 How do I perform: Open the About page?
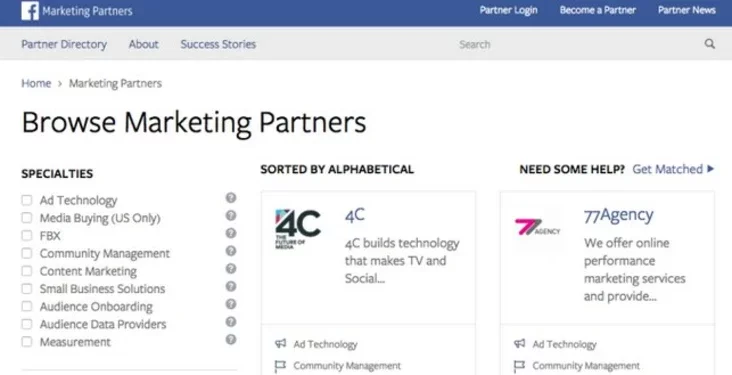143,44
